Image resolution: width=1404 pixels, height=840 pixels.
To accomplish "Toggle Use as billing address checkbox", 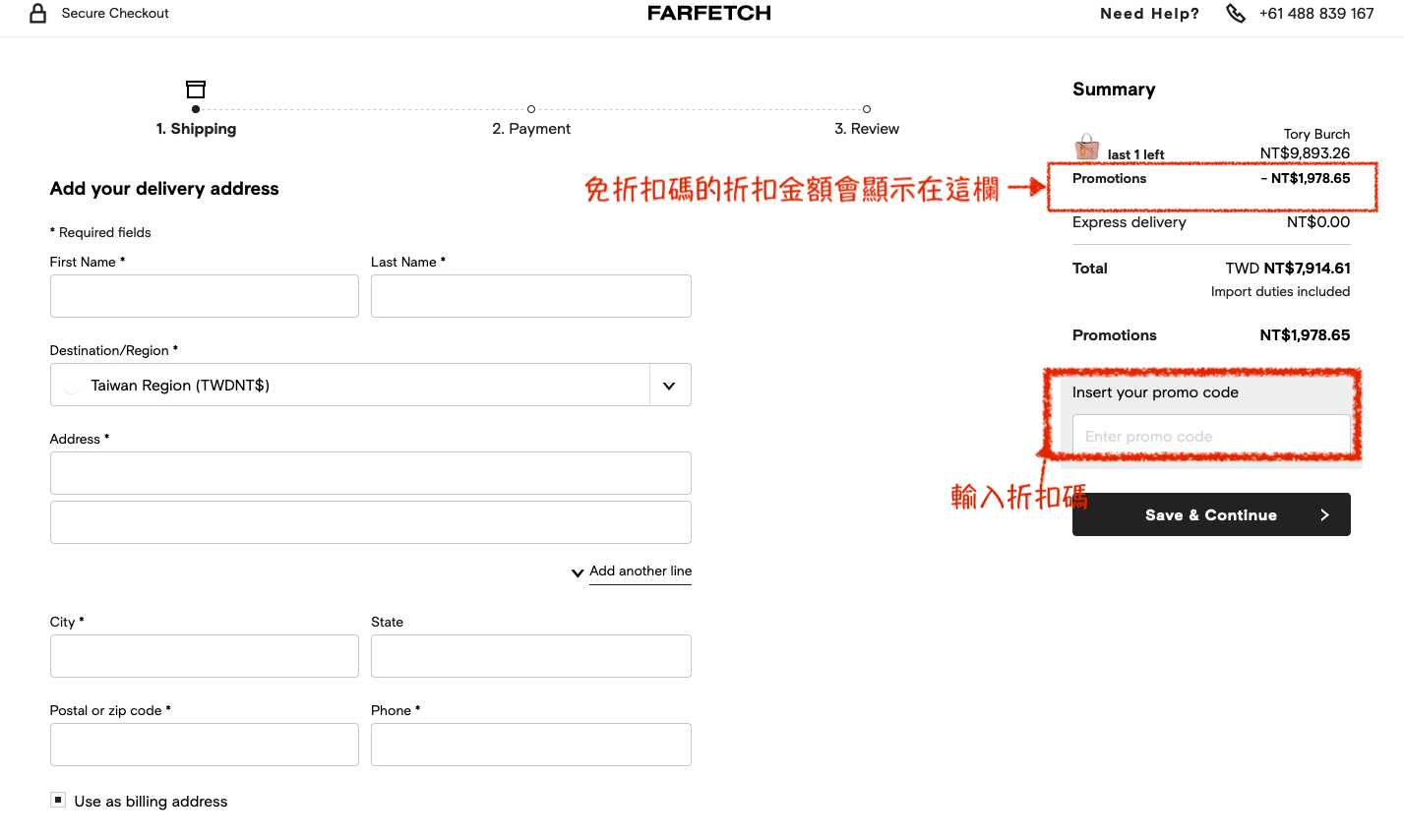I will pyautogui.click(x=58, y=801).
